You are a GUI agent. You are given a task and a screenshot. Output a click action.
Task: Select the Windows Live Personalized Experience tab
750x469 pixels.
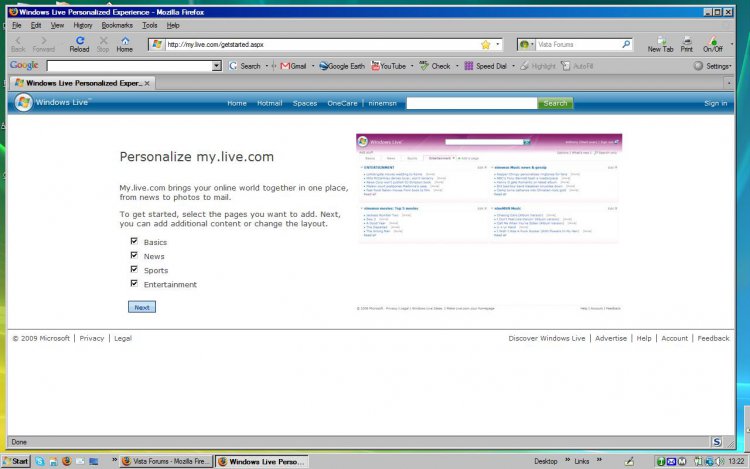click(x=81, y=83)
